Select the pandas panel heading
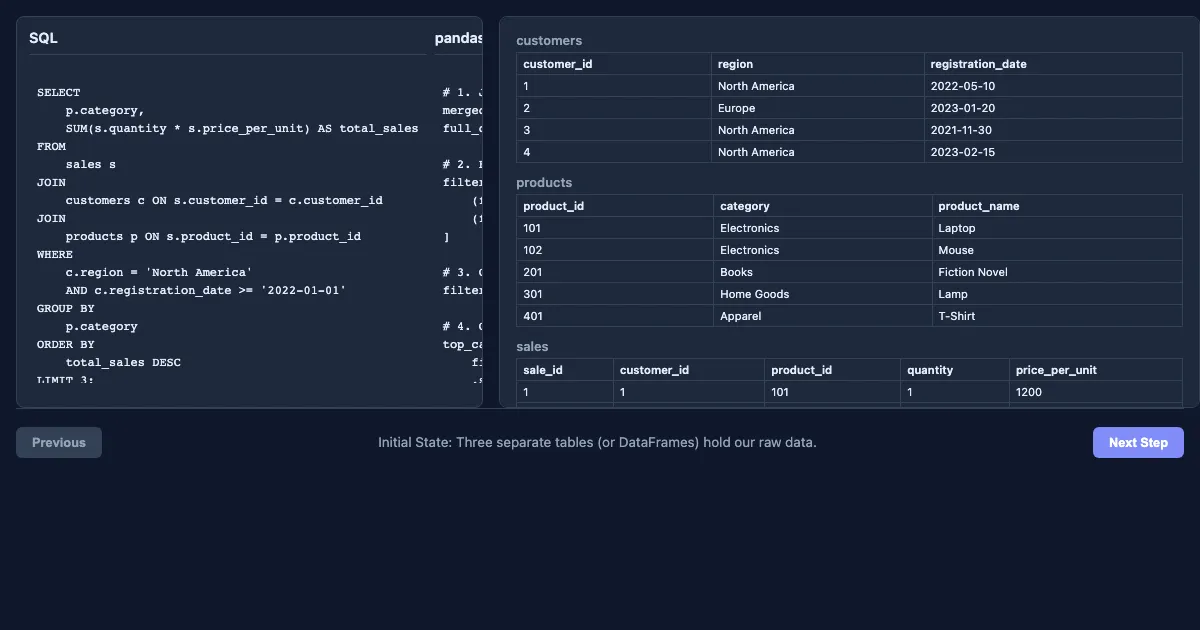This screenshot has width=1200, height=630. 459,38
